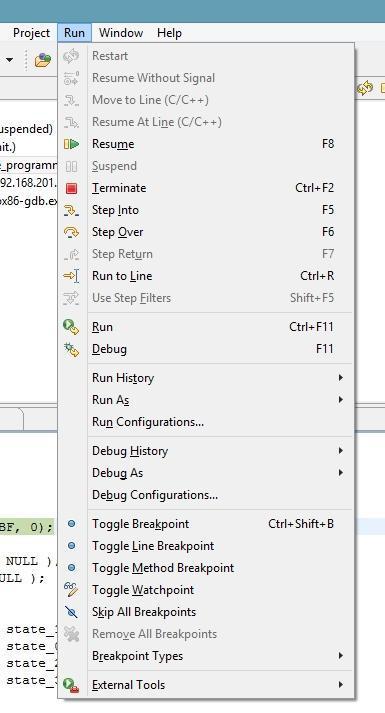Screen dimensions: 385x713
Task: Click the highlighted 'BF, 0);' code line
Action: [26, 528]
